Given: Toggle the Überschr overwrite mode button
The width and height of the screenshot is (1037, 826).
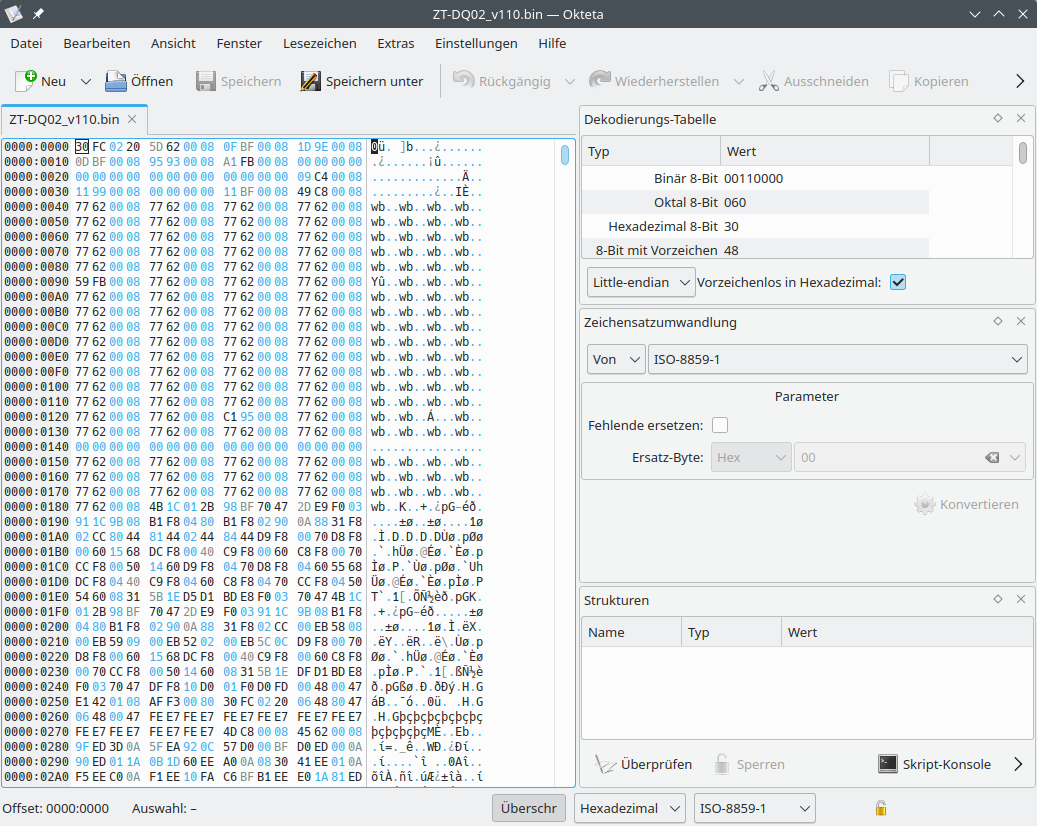Looking at the screenshot, I should (x=528, y=808).
